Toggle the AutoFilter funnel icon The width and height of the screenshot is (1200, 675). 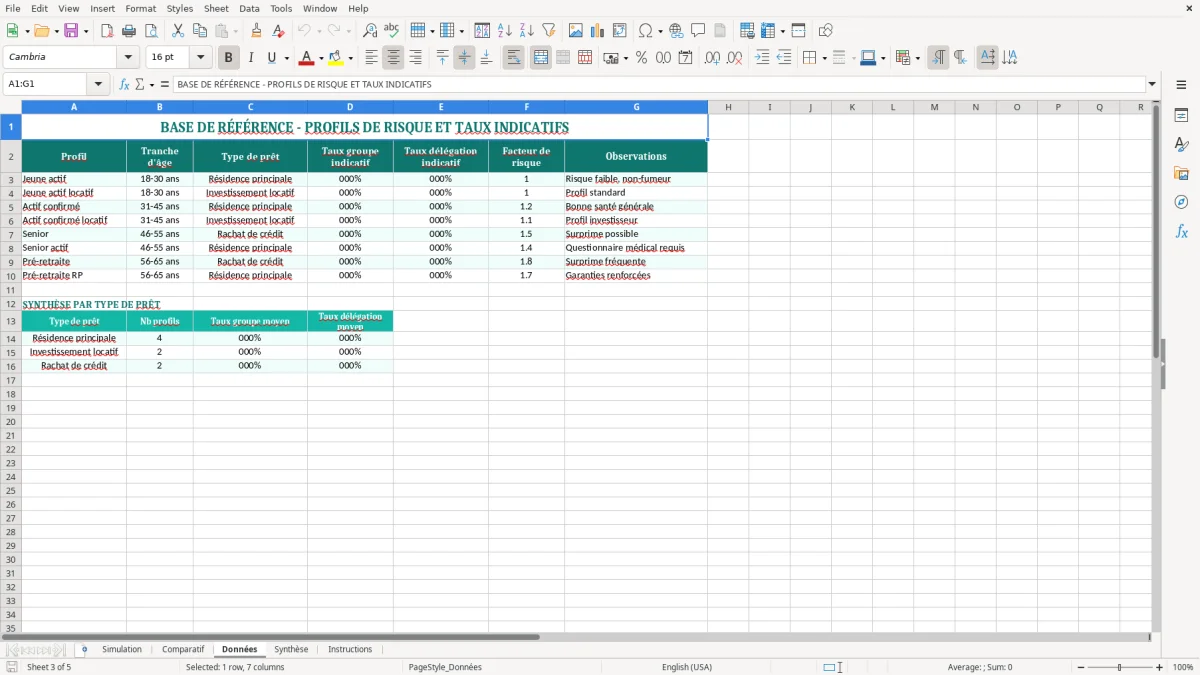(x=549, y=31)
